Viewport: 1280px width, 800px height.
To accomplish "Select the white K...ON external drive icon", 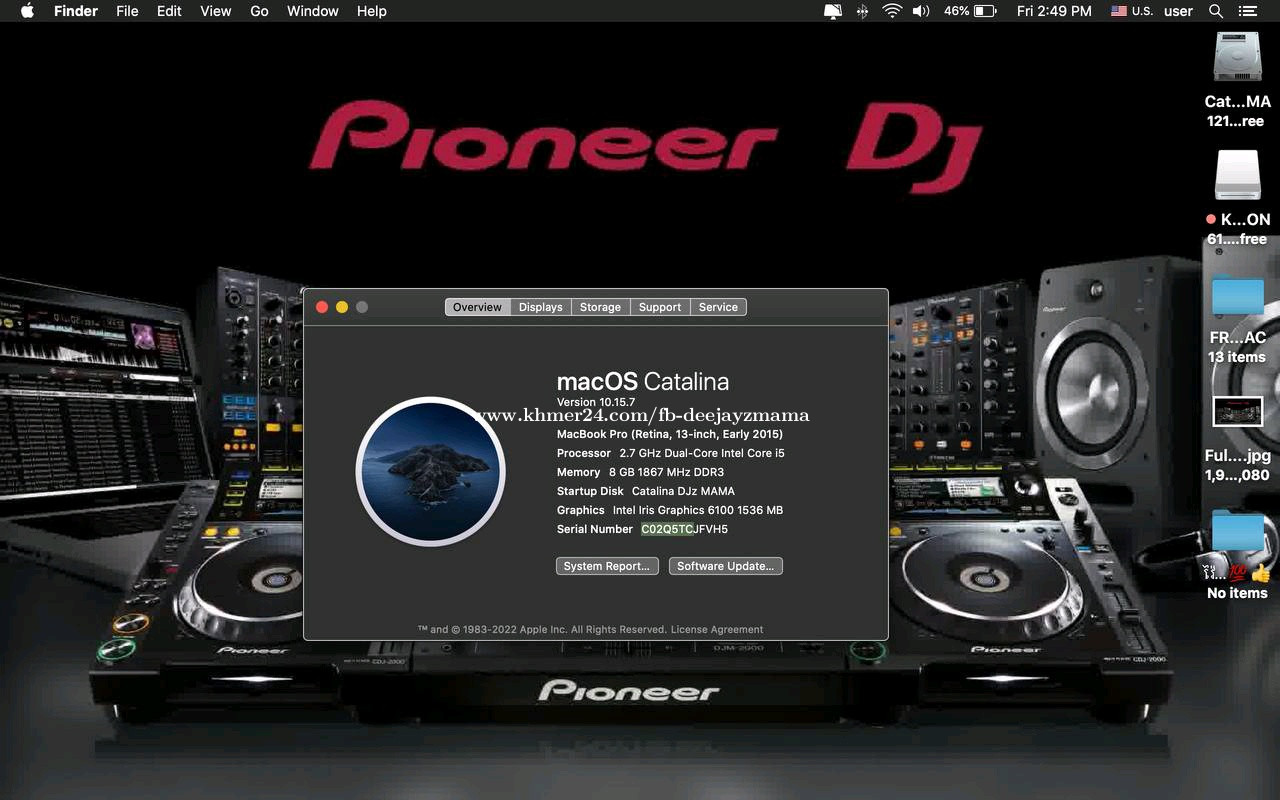I will pos(1238,176).
